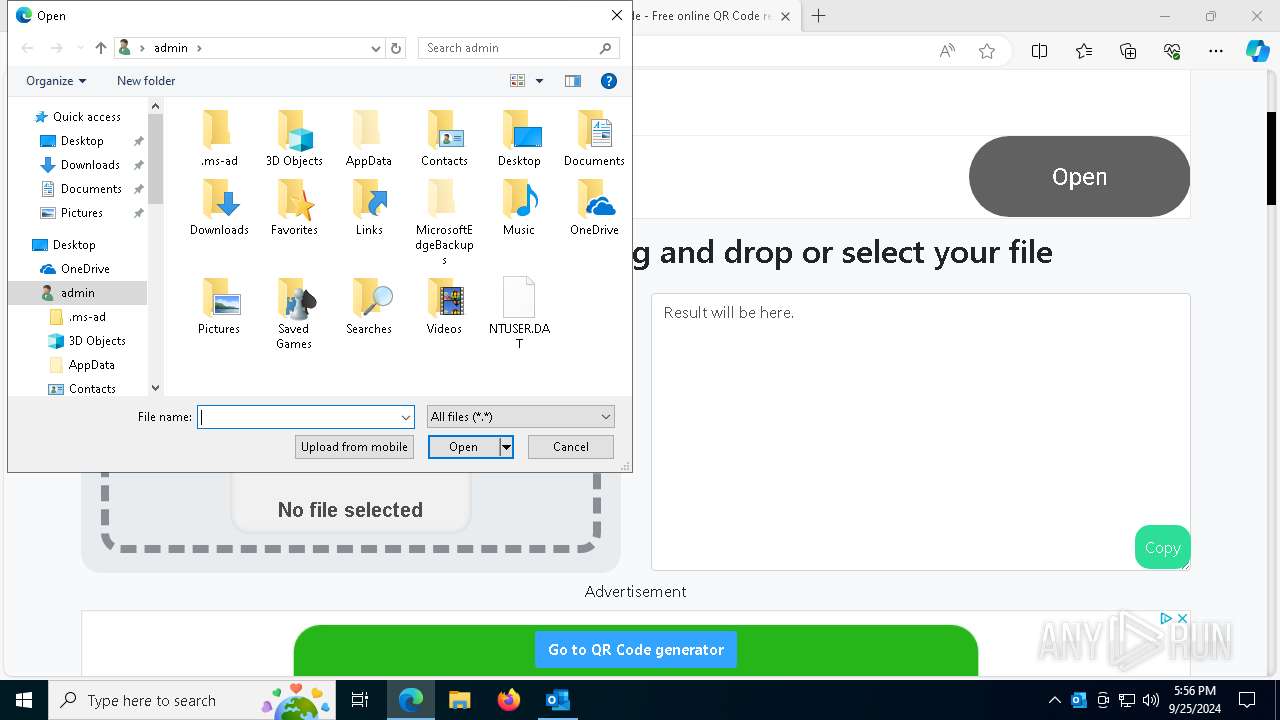Viewport: 1280px width, 720px height.
Task: Click the File name input field
Action: pyautogui.click(x=298, y=417)
